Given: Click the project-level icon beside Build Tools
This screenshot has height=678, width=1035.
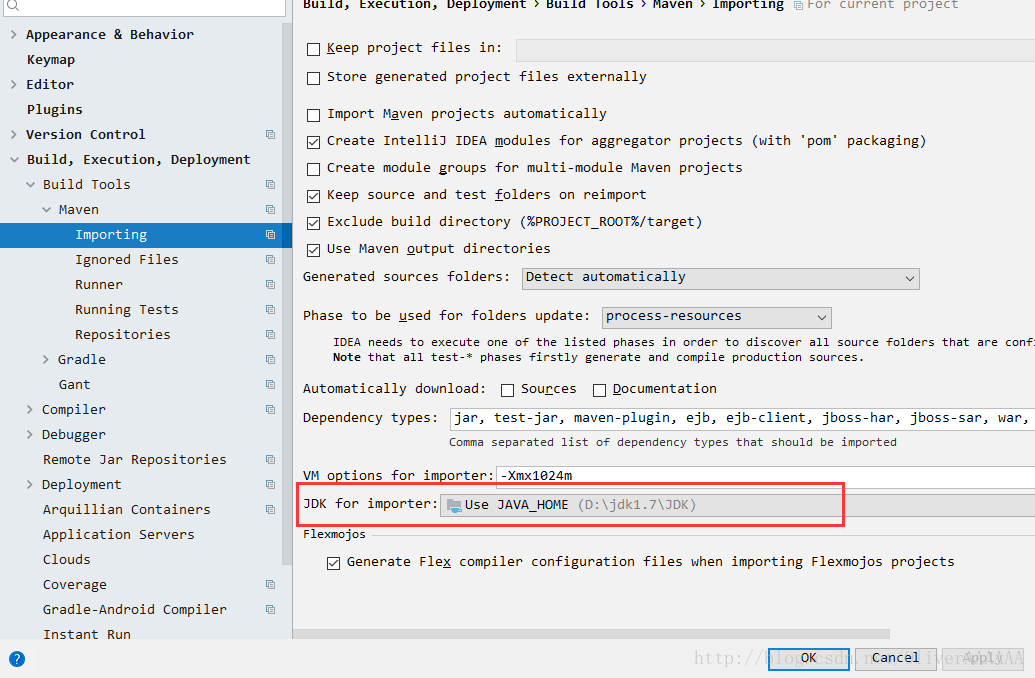Looking at the screenshot, I should click(270, 185).
